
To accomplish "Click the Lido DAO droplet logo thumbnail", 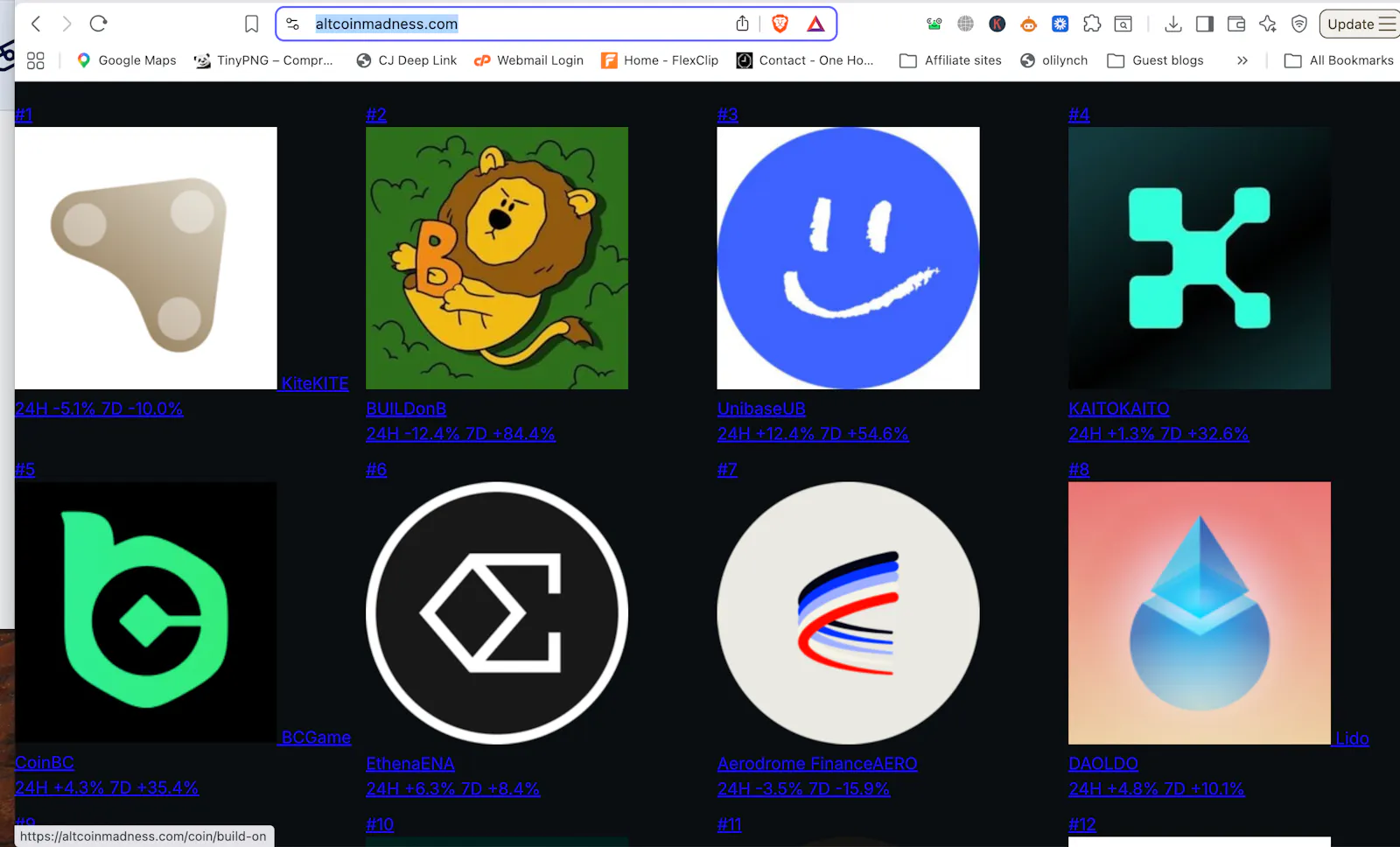I will (1200, 612).
